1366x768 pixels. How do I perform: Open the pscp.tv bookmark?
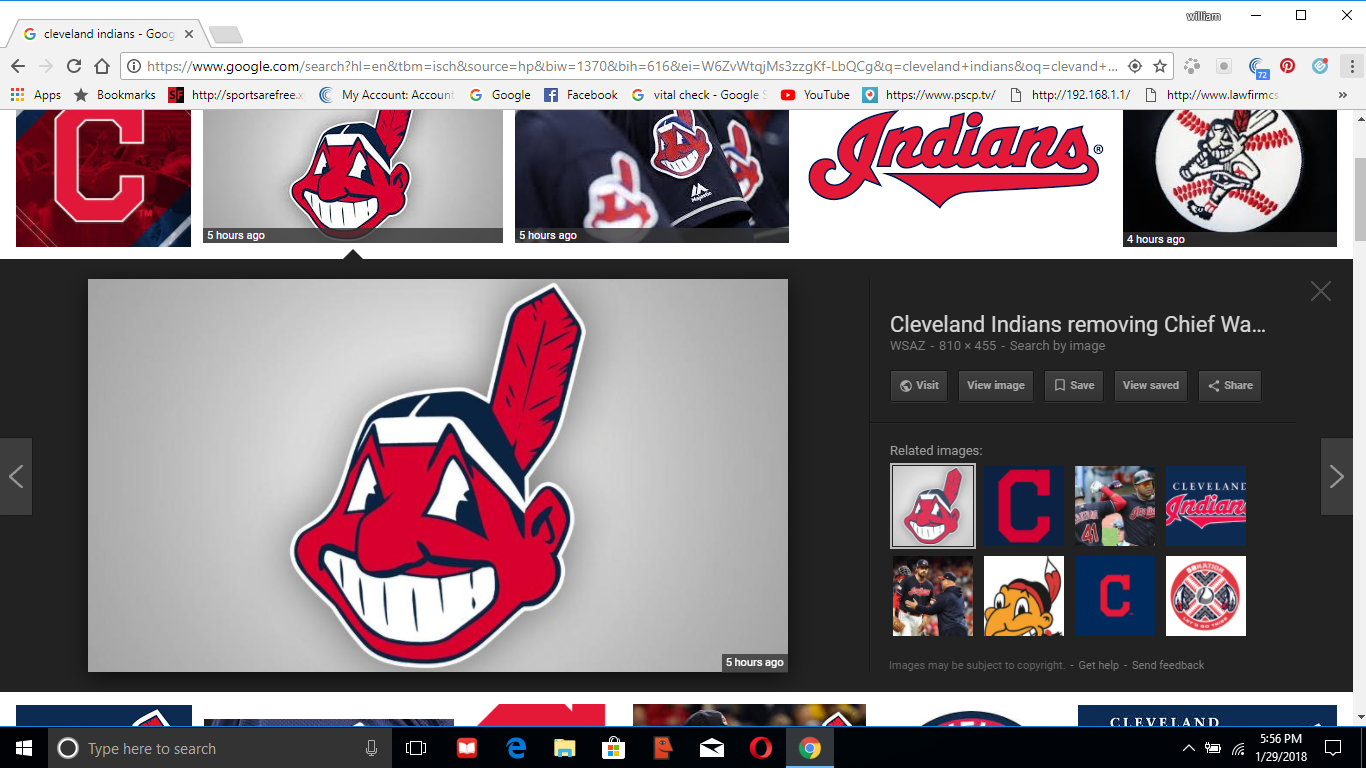tap(930, 95)
